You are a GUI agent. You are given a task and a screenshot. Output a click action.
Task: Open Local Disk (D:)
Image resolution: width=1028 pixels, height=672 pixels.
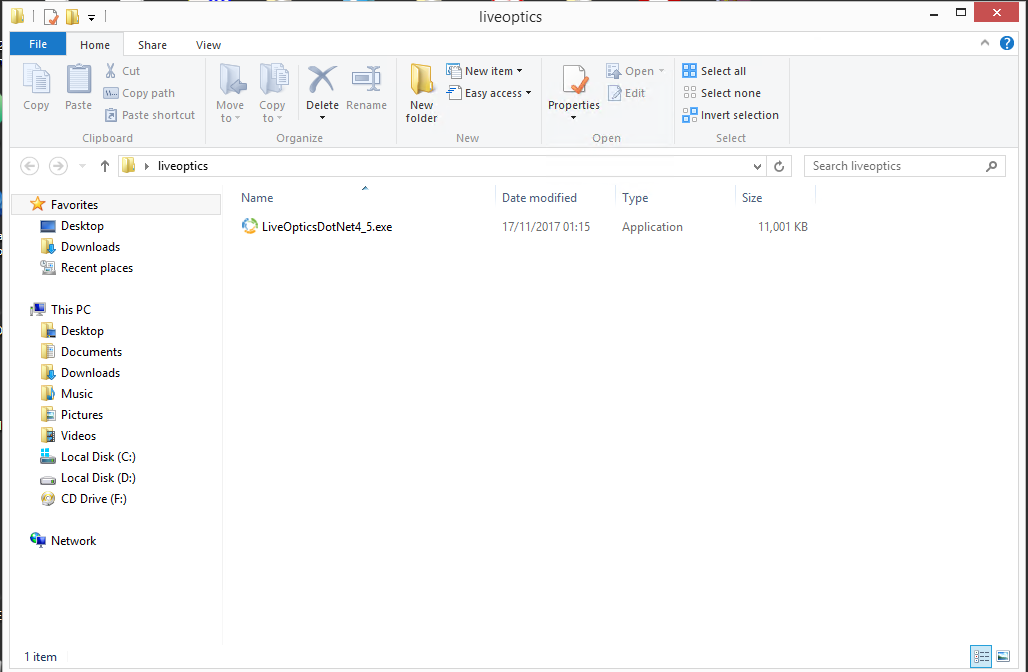[x=98, y=477]
